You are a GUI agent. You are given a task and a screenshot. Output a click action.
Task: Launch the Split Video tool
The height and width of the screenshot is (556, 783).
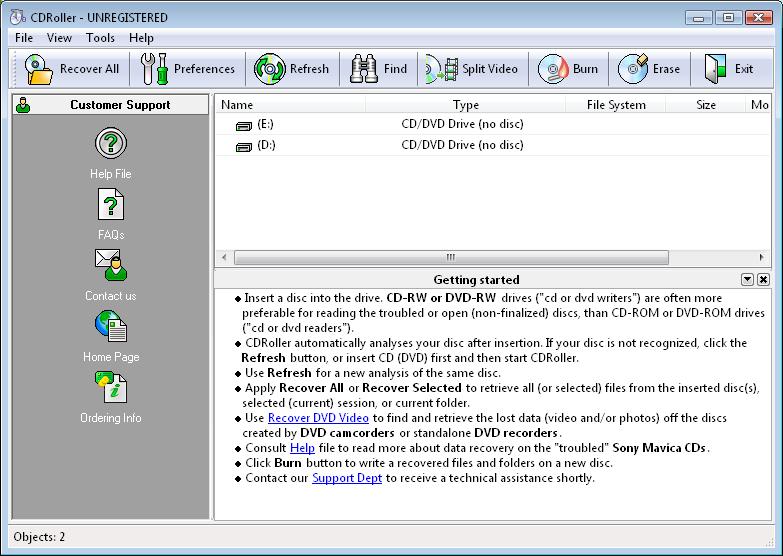coord(472,69)
